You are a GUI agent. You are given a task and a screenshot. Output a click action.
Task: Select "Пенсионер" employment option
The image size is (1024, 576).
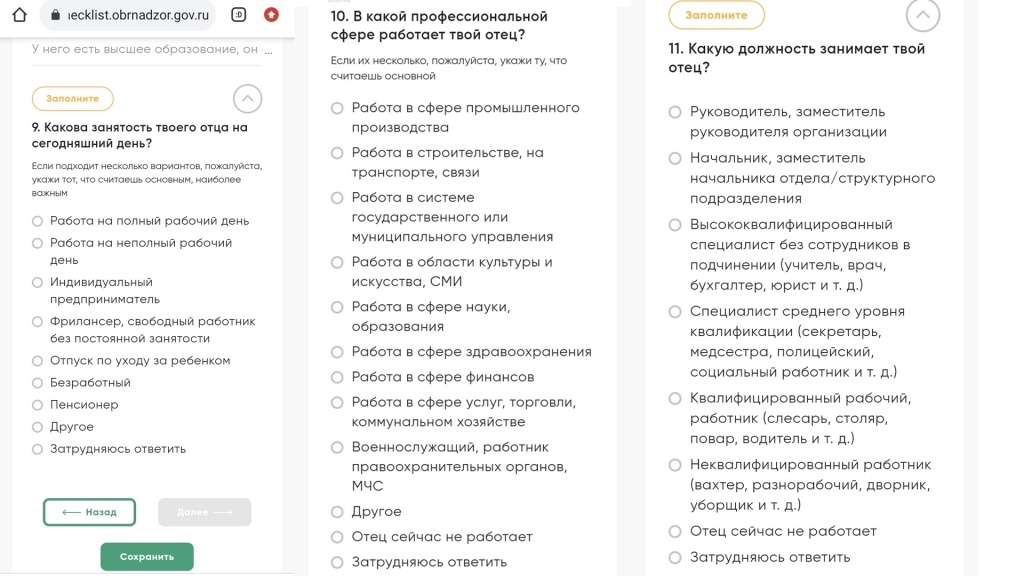(x=38, y=405)
